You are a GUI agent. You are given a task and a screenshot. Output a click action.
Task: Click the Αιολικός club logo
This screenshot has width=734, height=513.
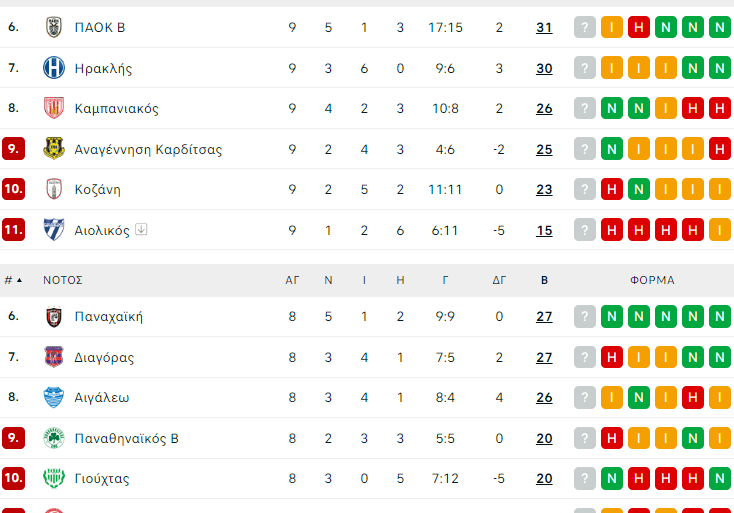(53, 230)
